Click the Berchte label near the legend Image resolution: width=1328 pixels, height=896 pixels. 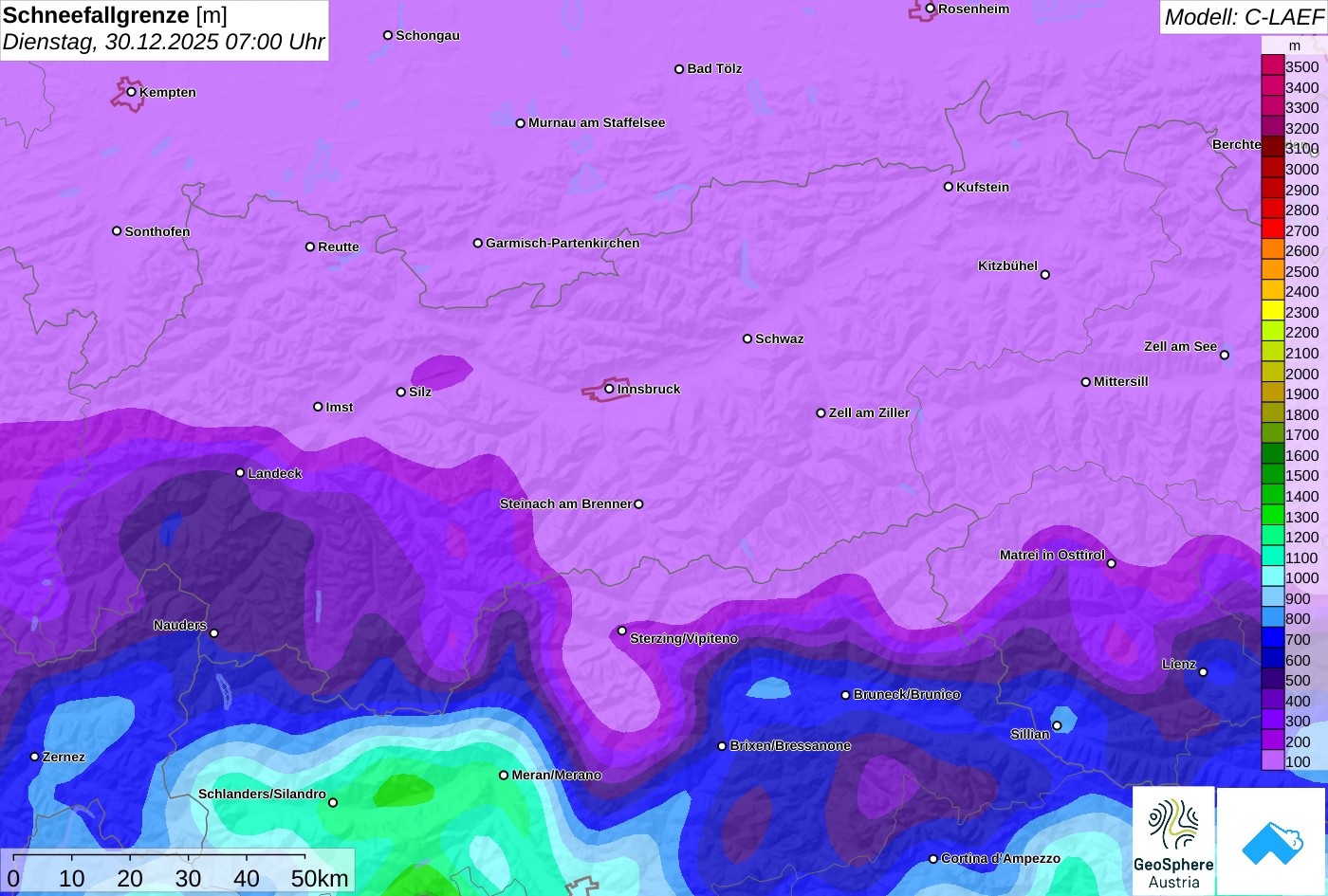tap(1237, 144)
